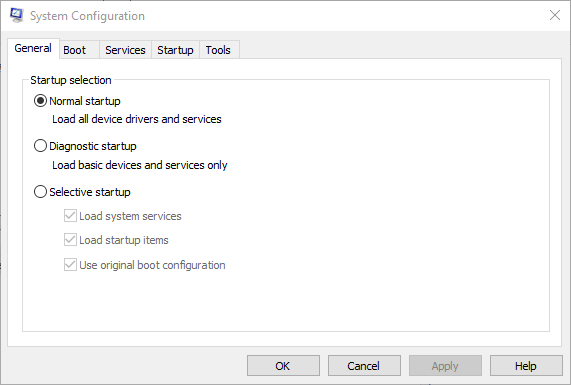Select the Normal startup radio button
Screen dimensions: 571x385
[x=40, y=101]
